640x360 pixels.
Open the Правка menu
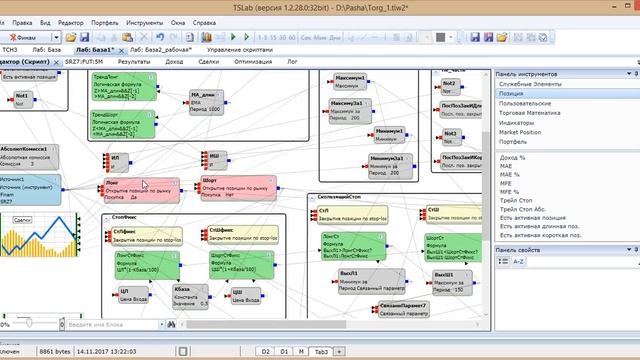point(22,23)
